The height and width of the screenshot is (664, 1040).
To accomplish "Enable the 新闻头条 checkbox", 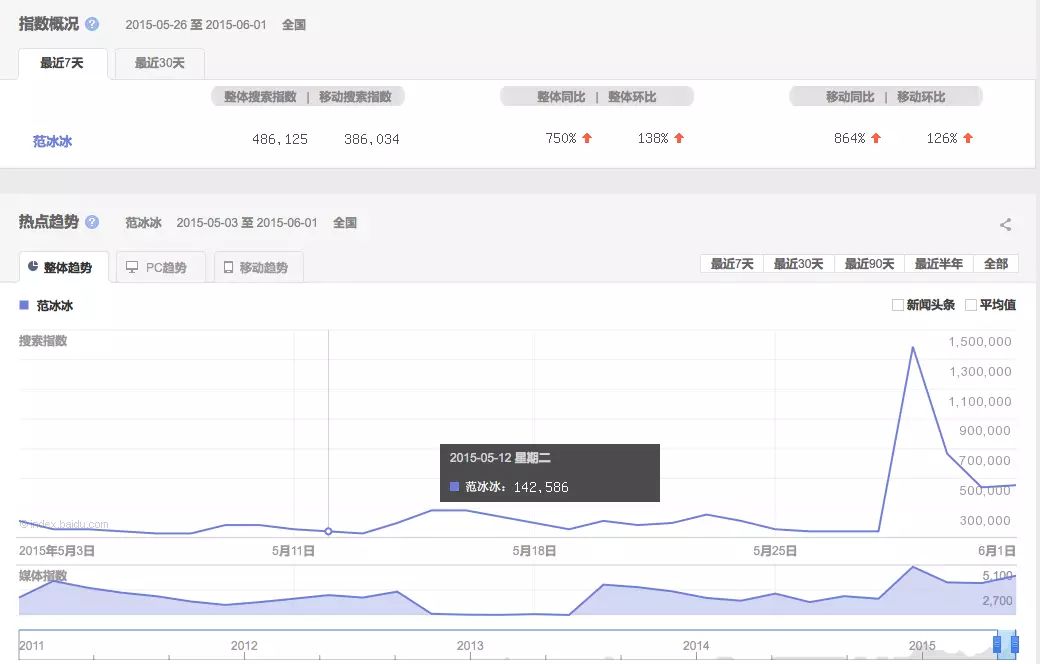I will pyautogui.click(x=897, y=305).
